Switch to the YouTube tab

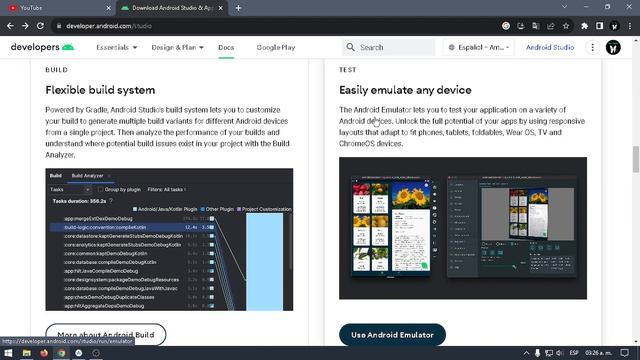pos(58,8)
